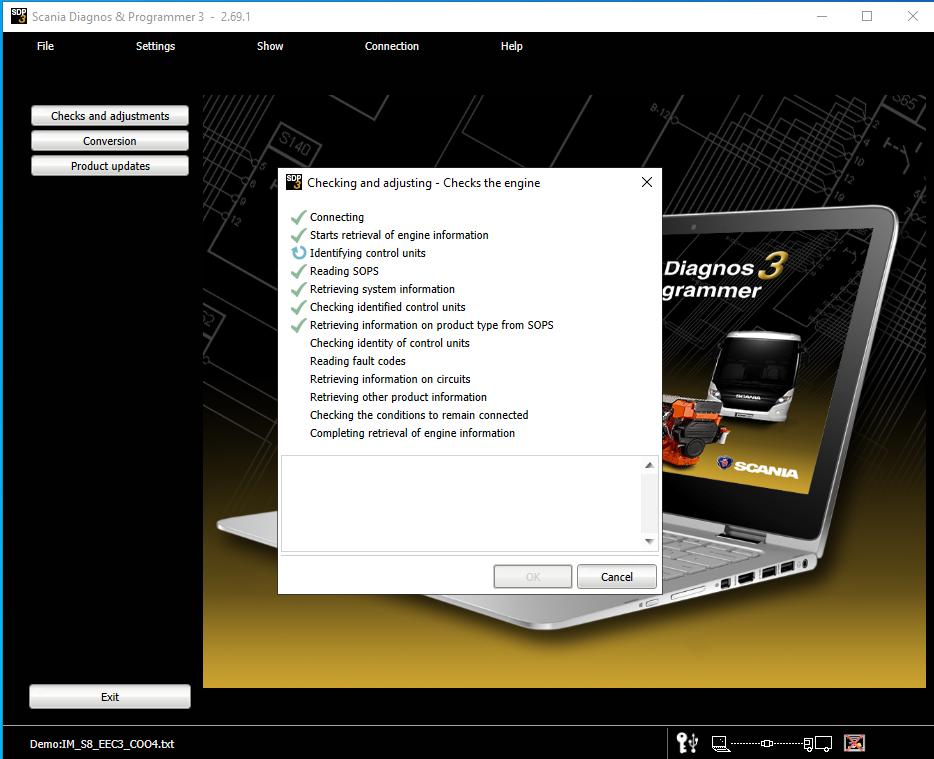Open the File menu
The image size is (934, 759).
pyautogui.click(x=45, y=46)
